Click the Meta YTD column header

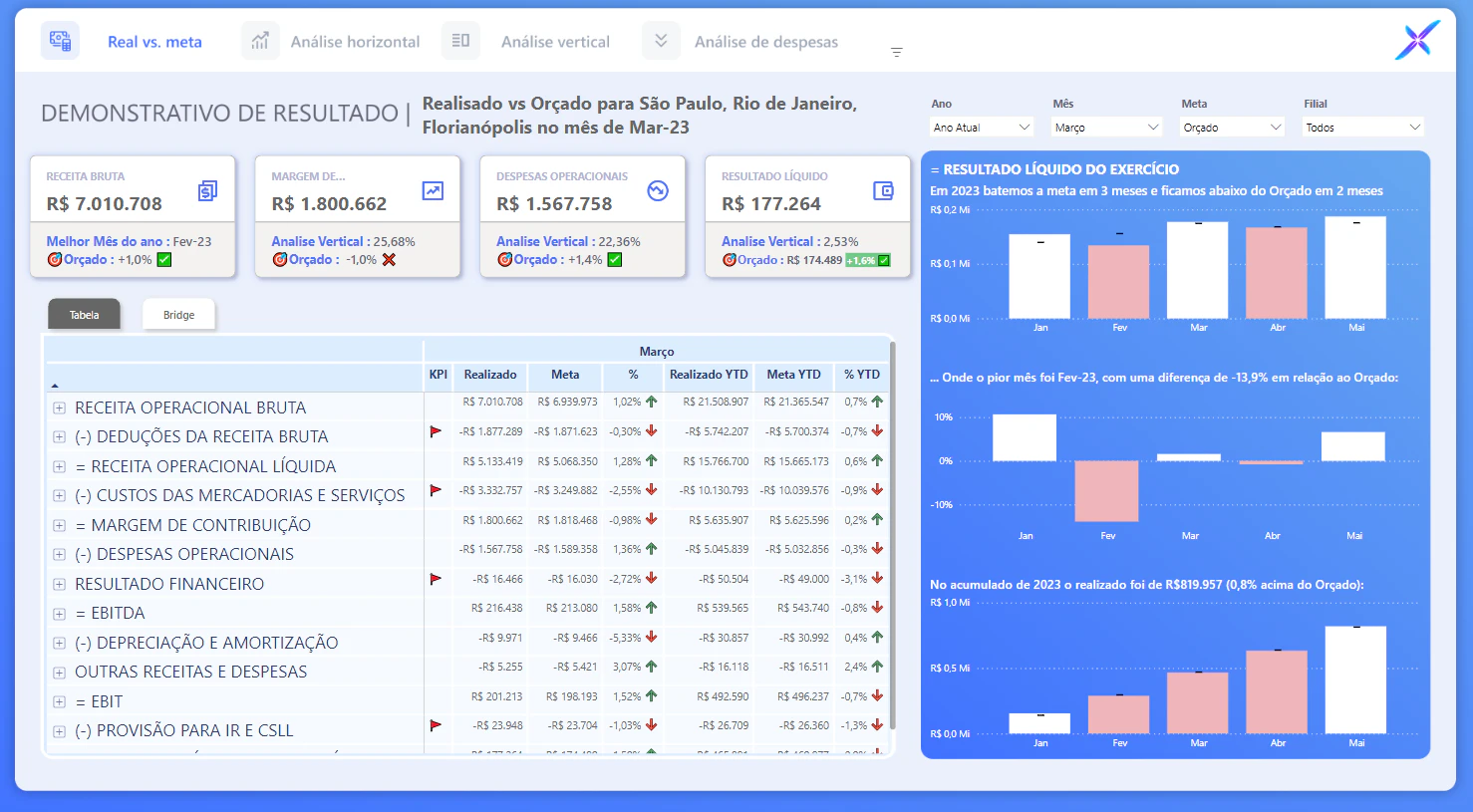tap(793, 375)
